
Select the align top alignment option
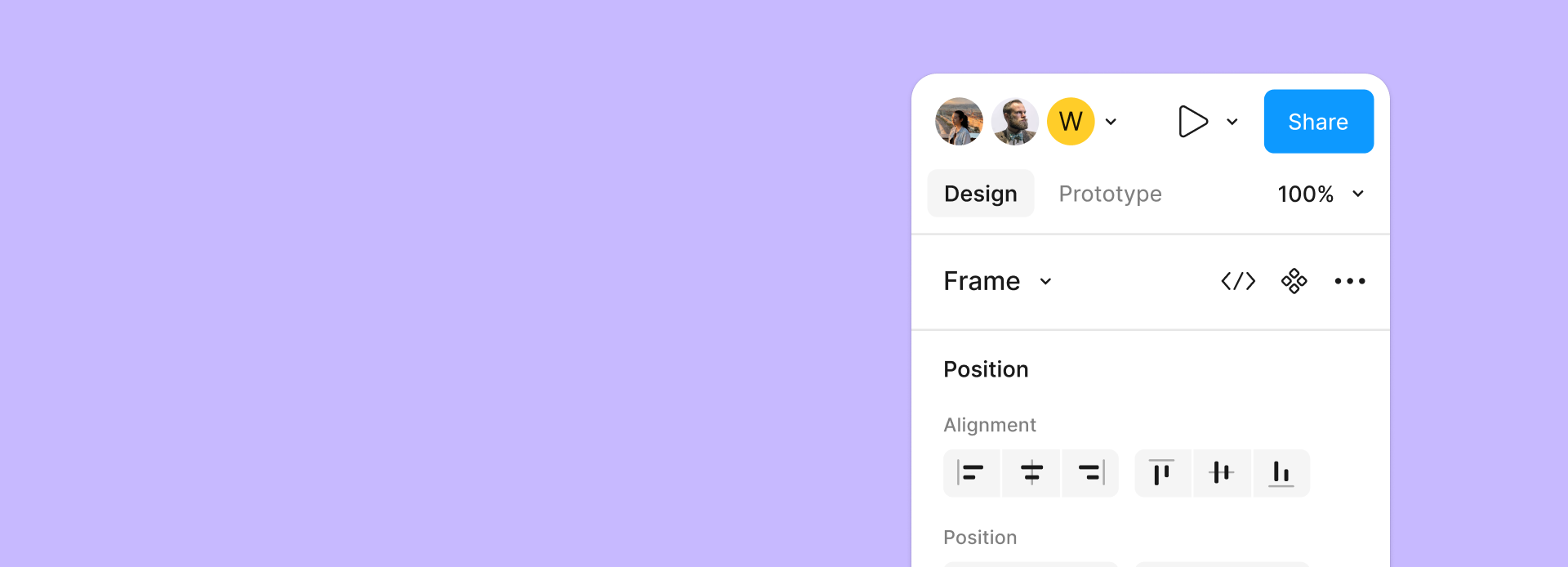1163,472
